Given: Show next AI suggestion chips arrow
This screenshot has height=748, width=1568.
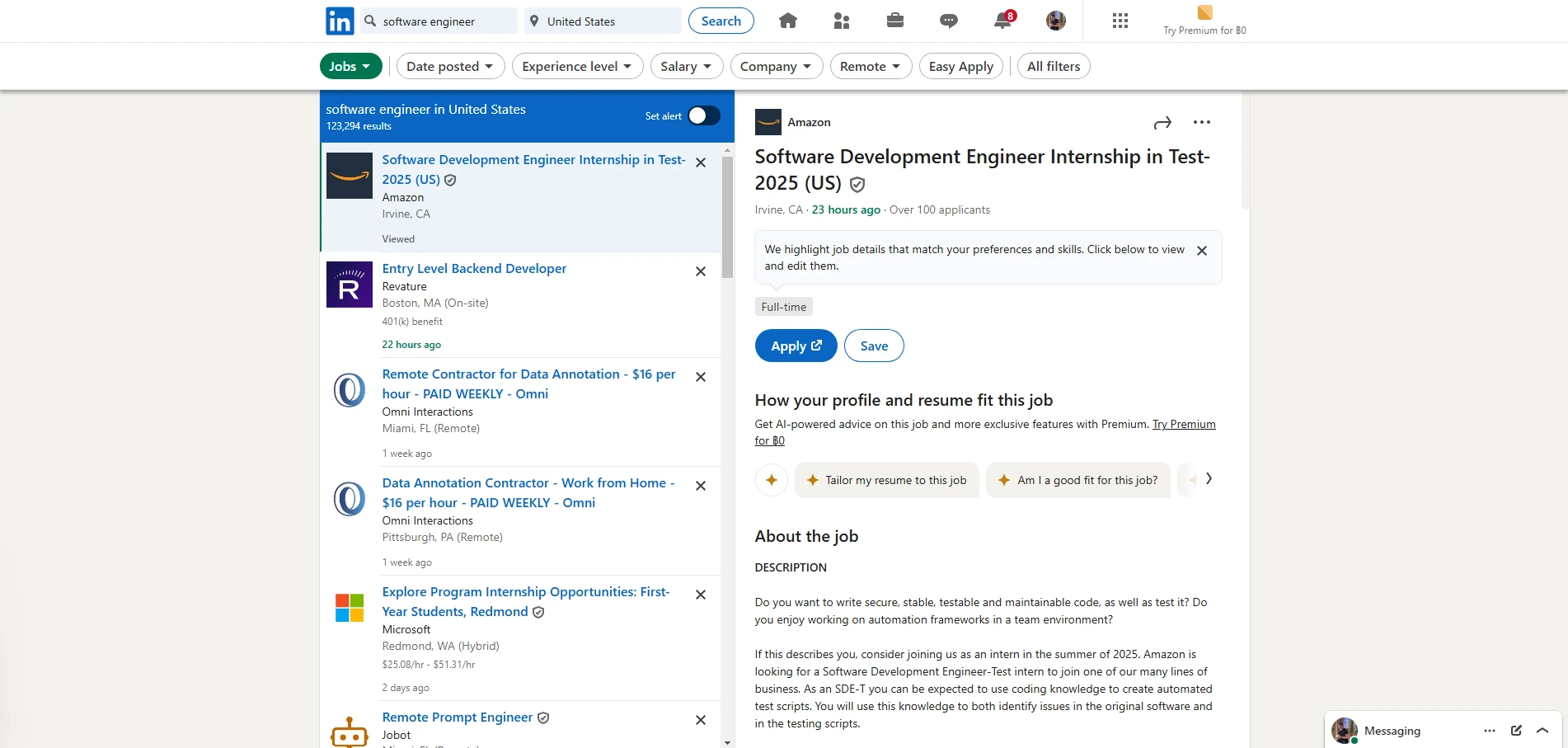Looking at the screenshot, I should click(x=1209, y=478).
